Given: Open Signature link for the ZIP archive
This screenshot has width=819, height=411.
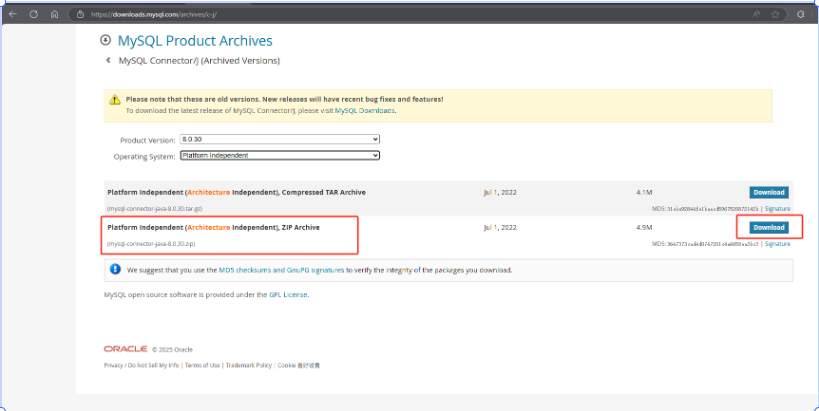Looking at the screenshot, I should [x=777, y=244].
